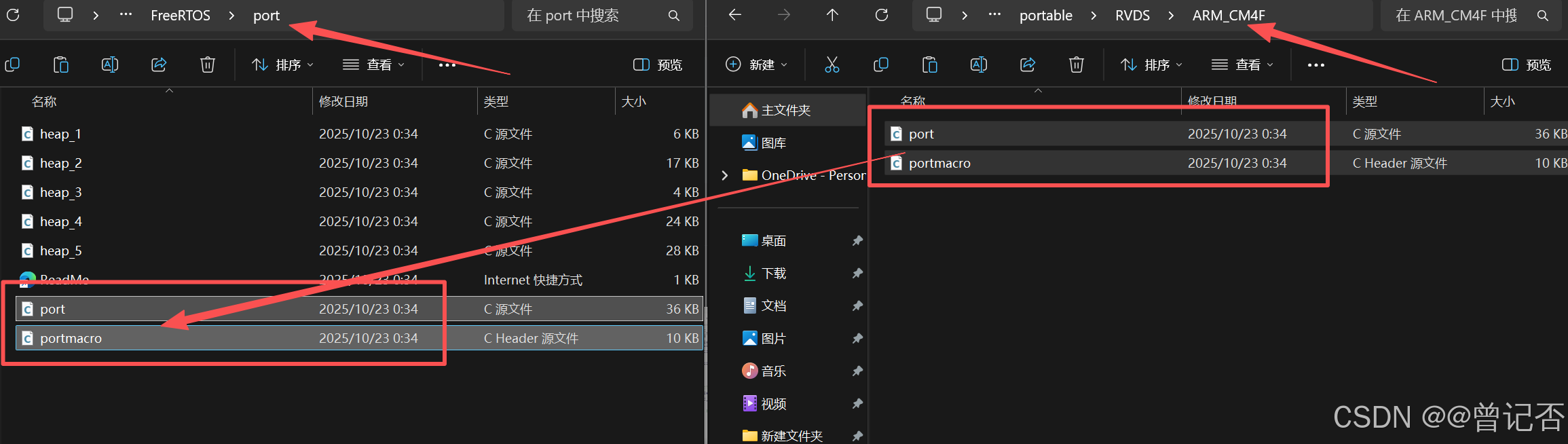
Task: Delete trash icon in right window toolbar
Action: 1077,64
